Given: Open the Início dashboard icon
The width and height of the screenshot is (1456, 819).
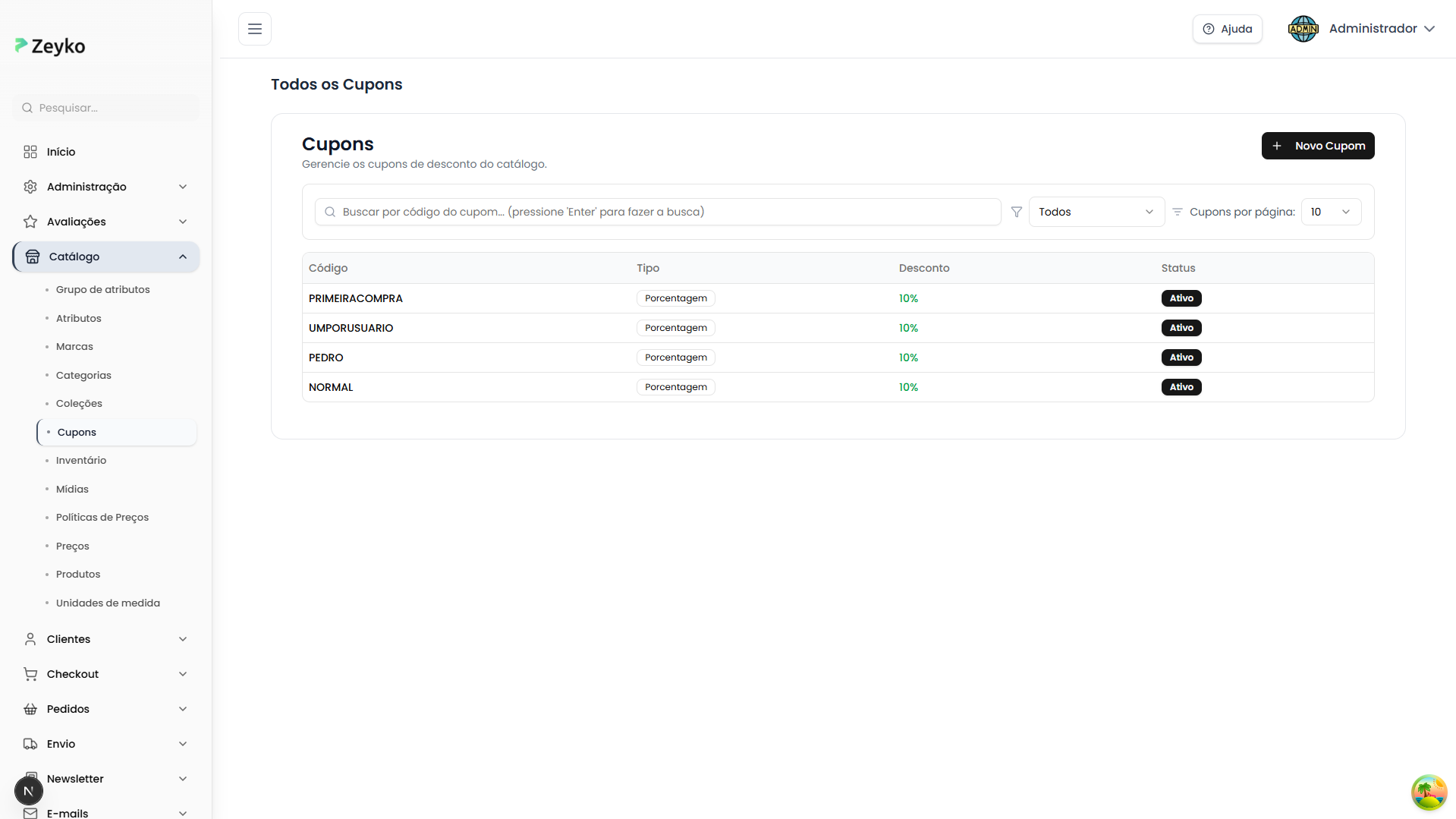Looking at the screenshot, I should (30, 152).
